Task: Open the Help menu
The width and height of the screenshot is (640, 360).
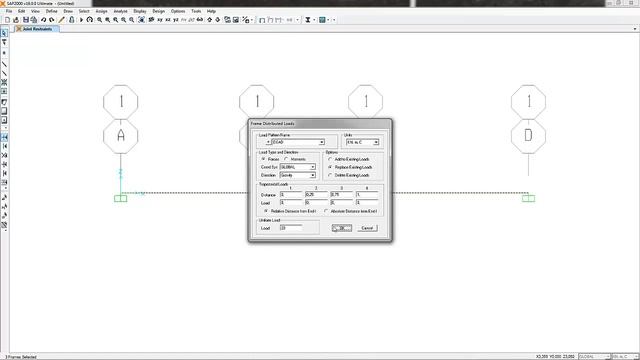Action: [x=211, y=11]
